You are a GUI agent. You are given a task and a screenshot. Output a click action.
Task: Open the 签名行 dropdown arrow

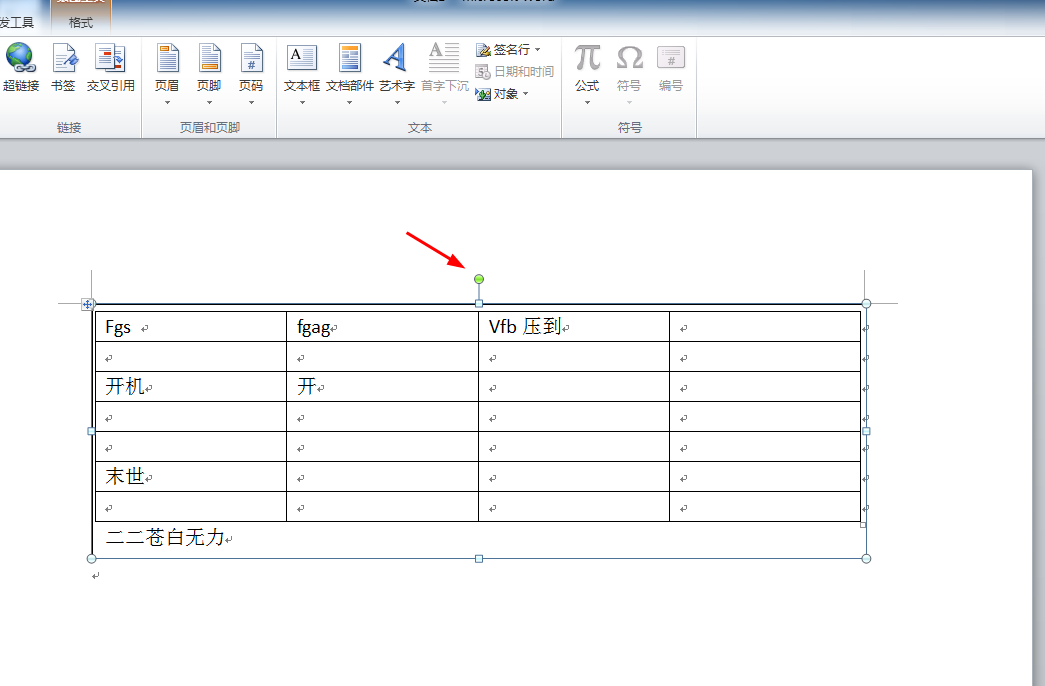click(x=538, y=50)
